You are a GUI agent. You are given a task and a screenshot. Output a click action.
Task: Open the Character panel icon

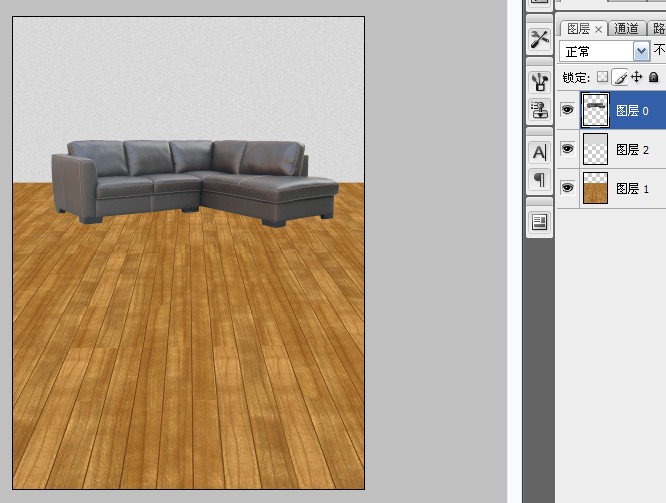tap(539, 152)
